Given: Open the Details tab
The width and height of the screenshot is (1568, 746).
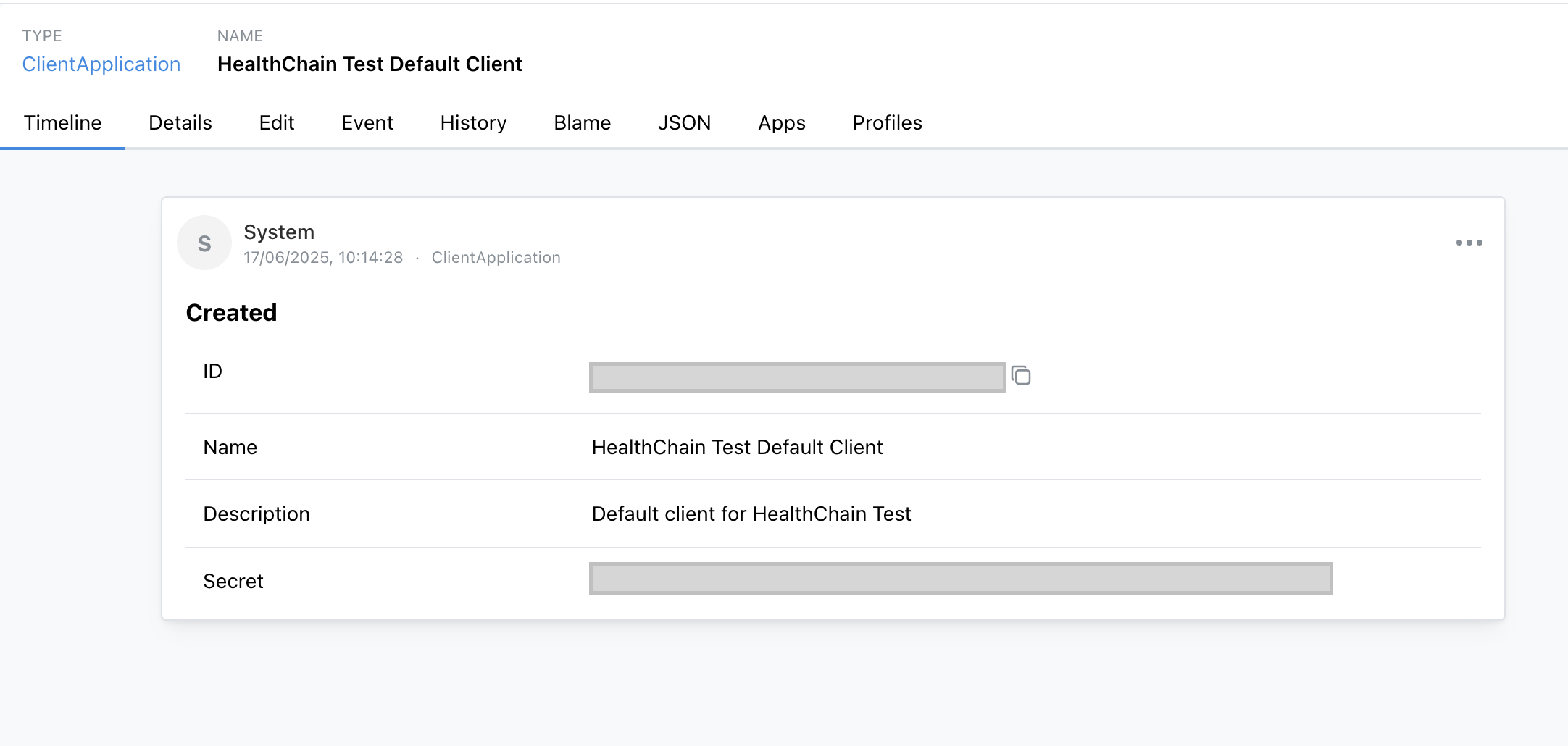Looking at the screenshot, I should click(180, 123).
